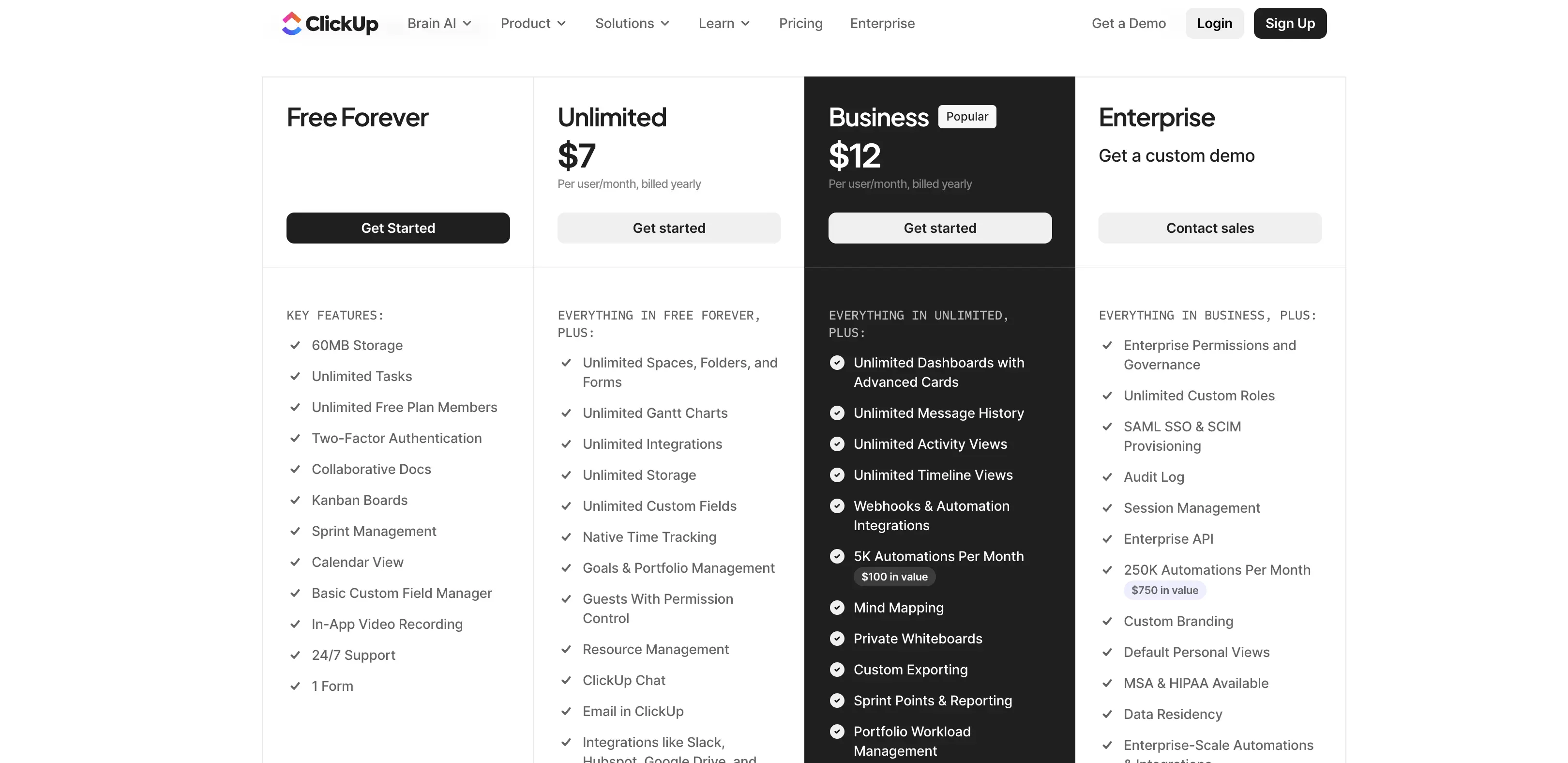Click the Enterprise plan heading
The height and width of the screenshot is (763, 1568).
pos(1157,118)
